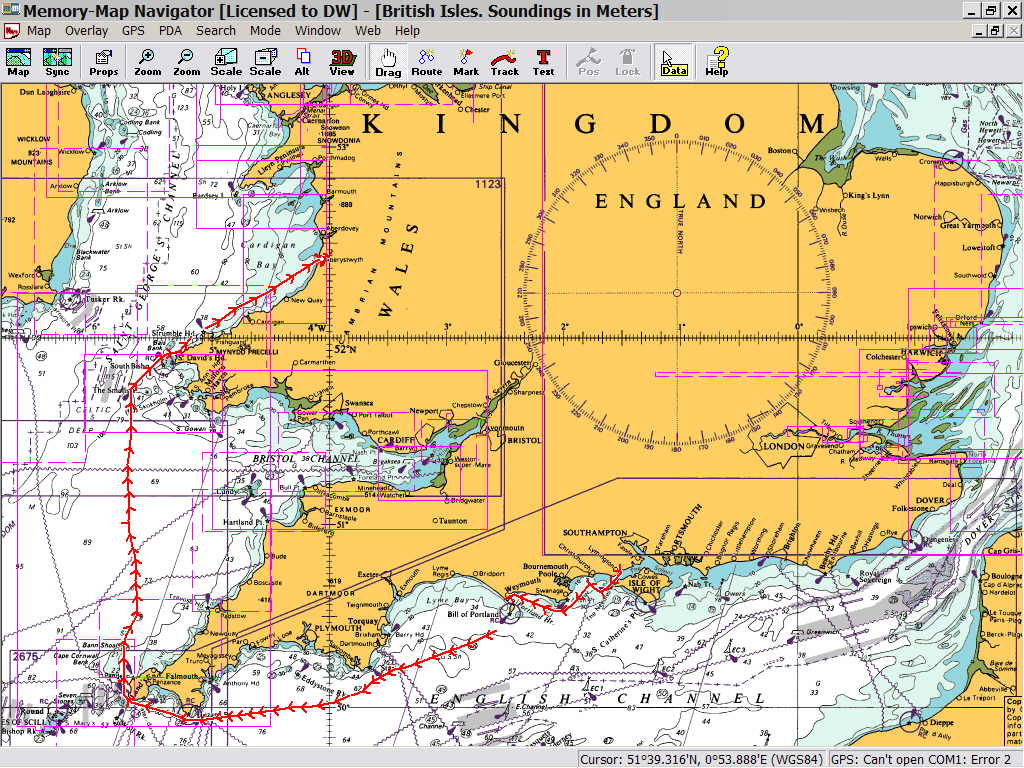Open the Web menu
The height and width of the screenshot is (768, 1024).
click(x=368, y=31)
